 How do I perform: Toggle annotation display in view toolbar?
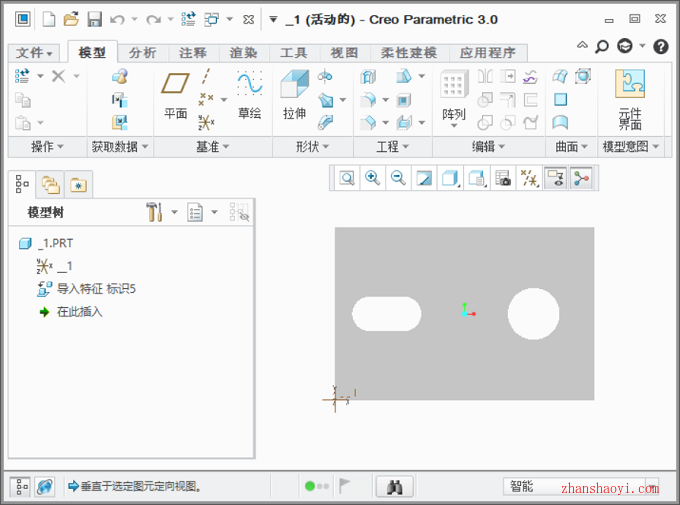pyautogui.click(x=556, y=178)
